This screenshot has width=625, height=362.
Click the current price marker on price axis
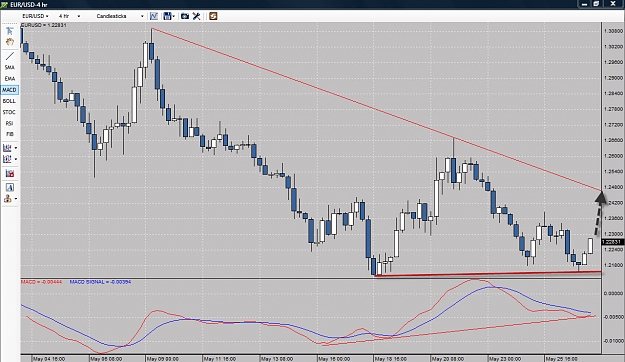(x=612, y=242)
